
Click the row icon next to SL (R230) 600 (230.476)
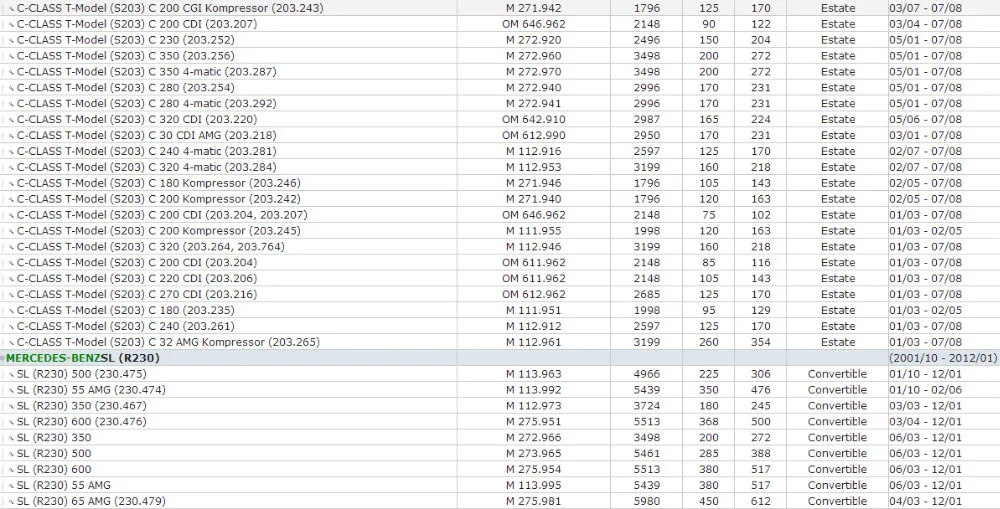click(x=11, y=423)
